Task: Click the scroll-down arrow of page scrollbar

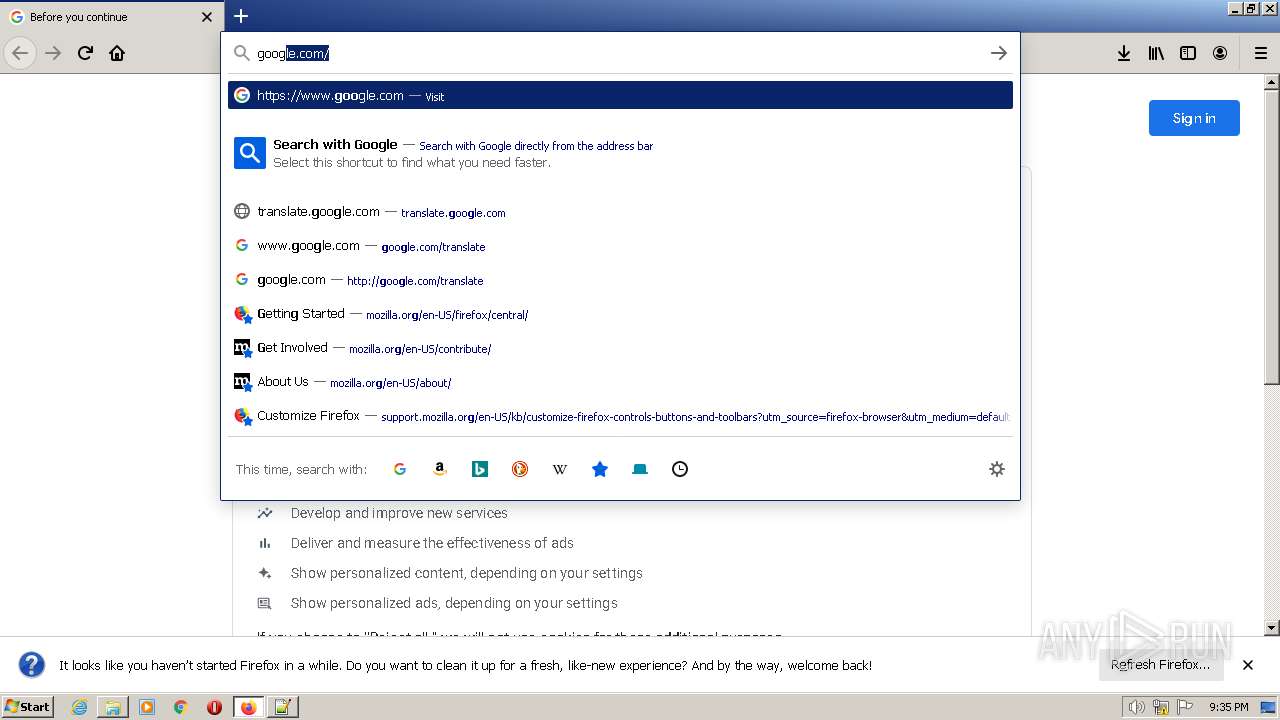Action: pyautogui.click(x=1272, y=628)
